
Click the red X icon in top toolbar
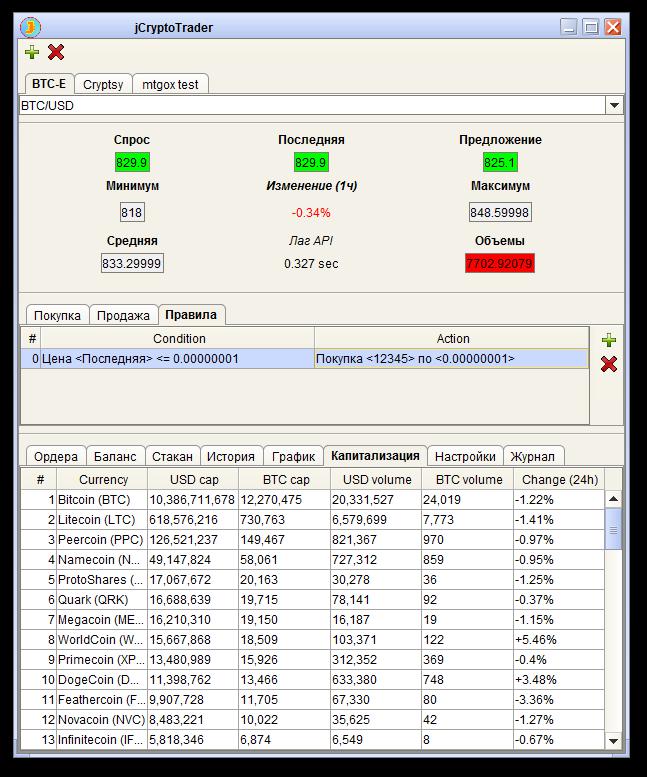coord(56,52)
